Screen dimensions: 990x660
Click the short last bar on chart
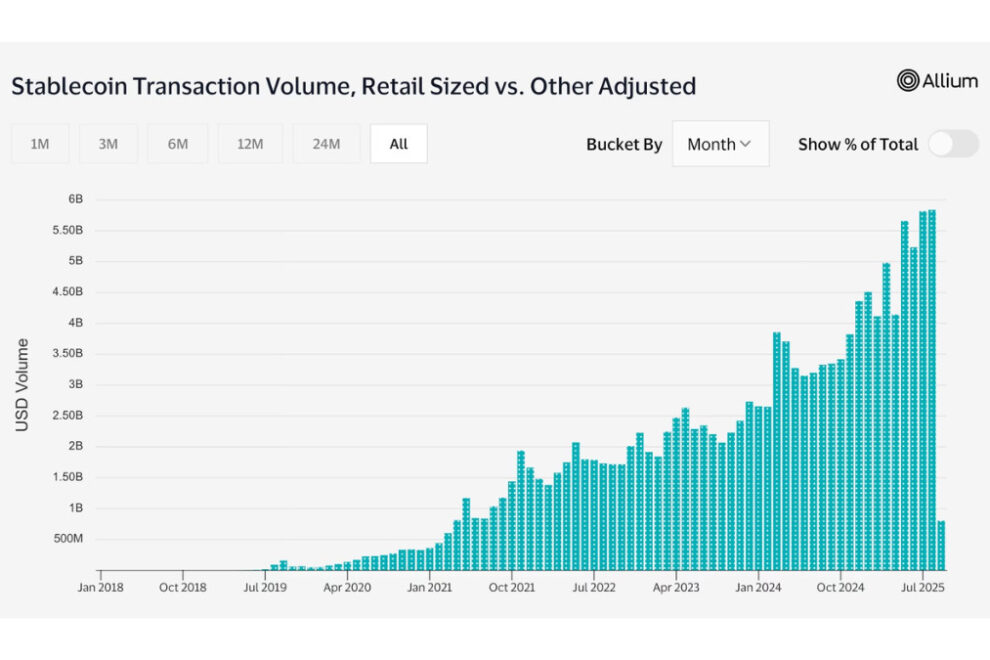(x=941, y=545)
